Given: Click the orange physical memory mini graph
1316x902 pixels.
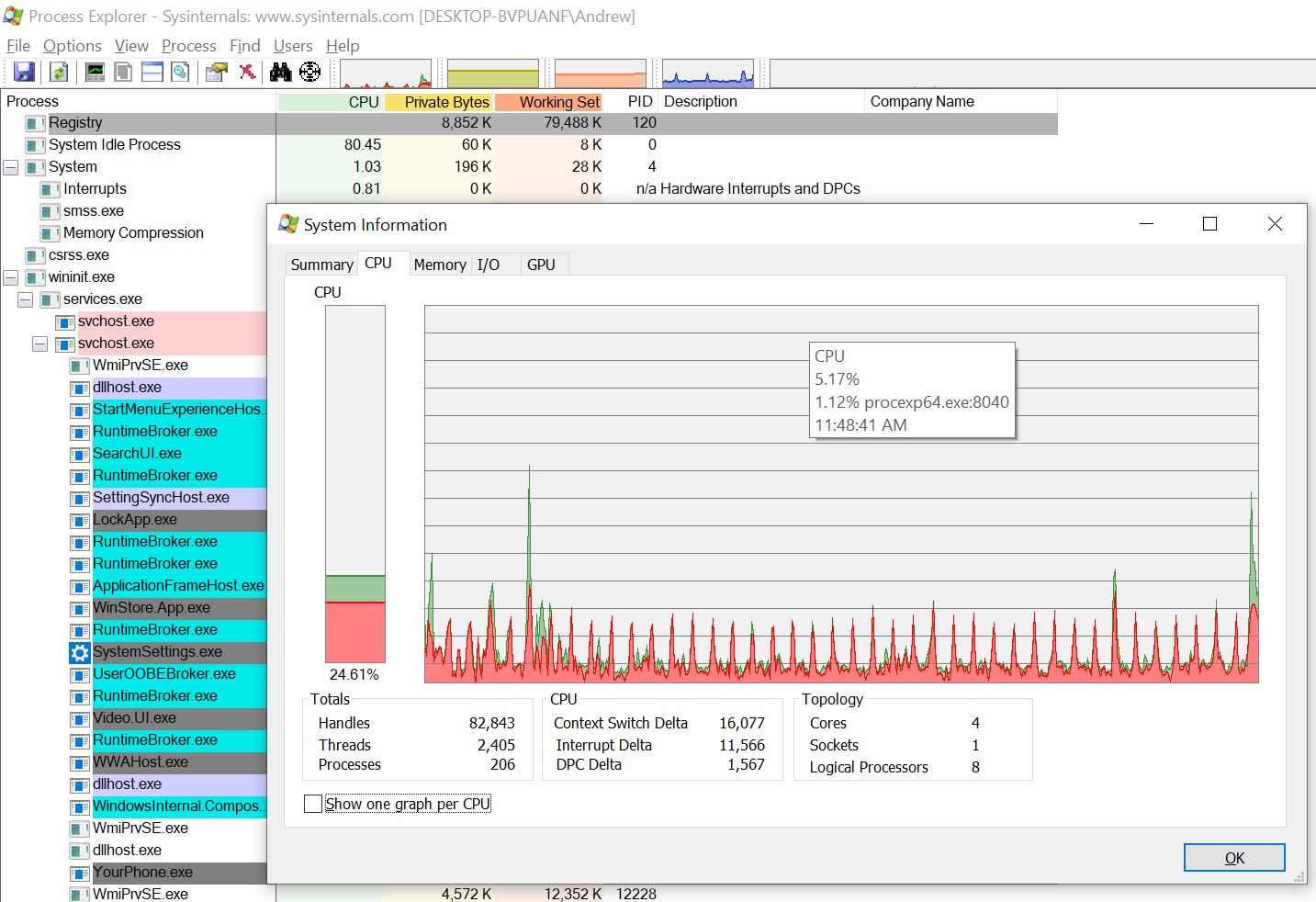Looking at the screenshot, I should point(601,73).
